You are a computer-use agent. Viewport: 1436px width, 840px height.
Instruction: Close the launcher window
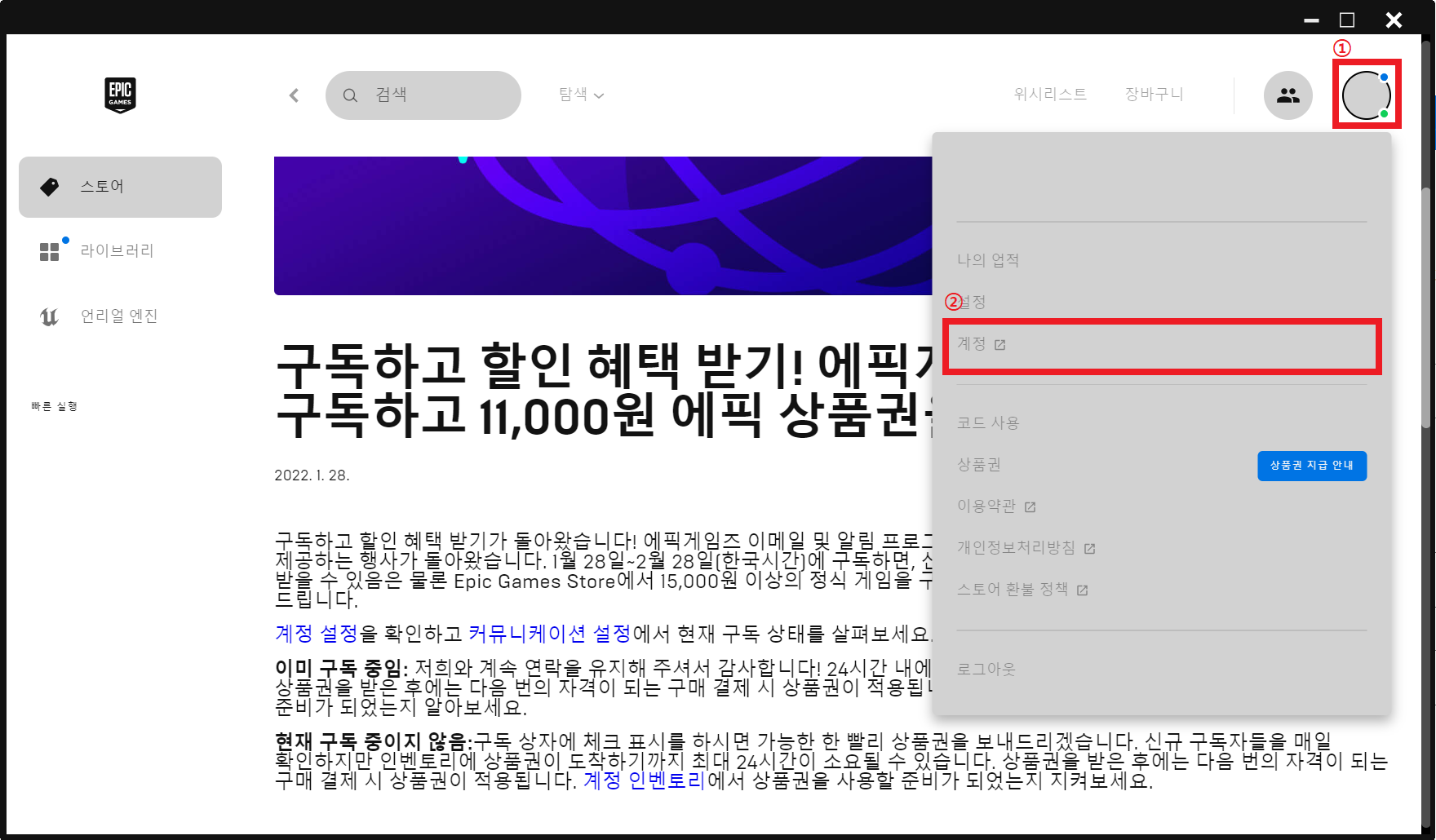coord(1394,20)
